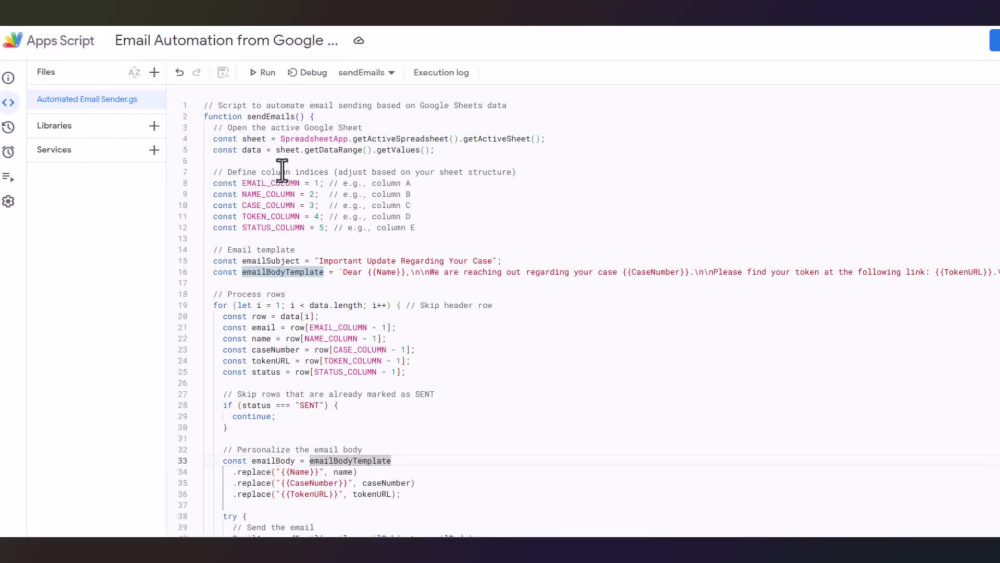Viewport: 1000px width, 563px height.
Task: Select the Automated Email Sender.gs file
Action: pyautogui.click(x=87, y=99)
